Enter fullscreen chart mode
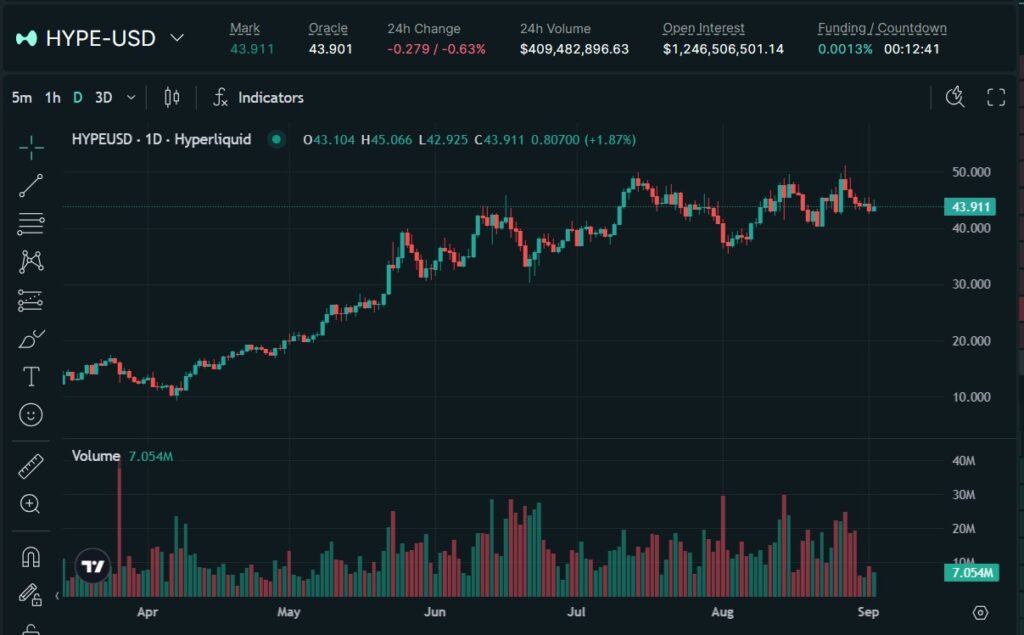The width and height of the screenshot is (1024, 635). point(996,97)
